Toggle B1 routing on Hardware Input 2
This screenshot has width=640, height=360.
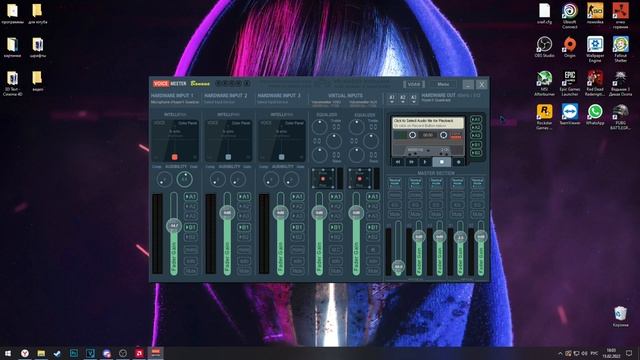(244, 227)
